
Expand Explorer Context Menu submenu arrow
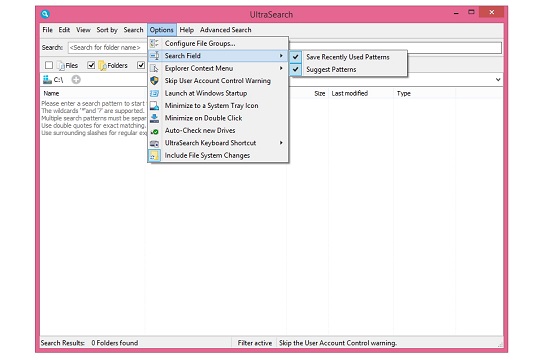[x=281, y=68]
